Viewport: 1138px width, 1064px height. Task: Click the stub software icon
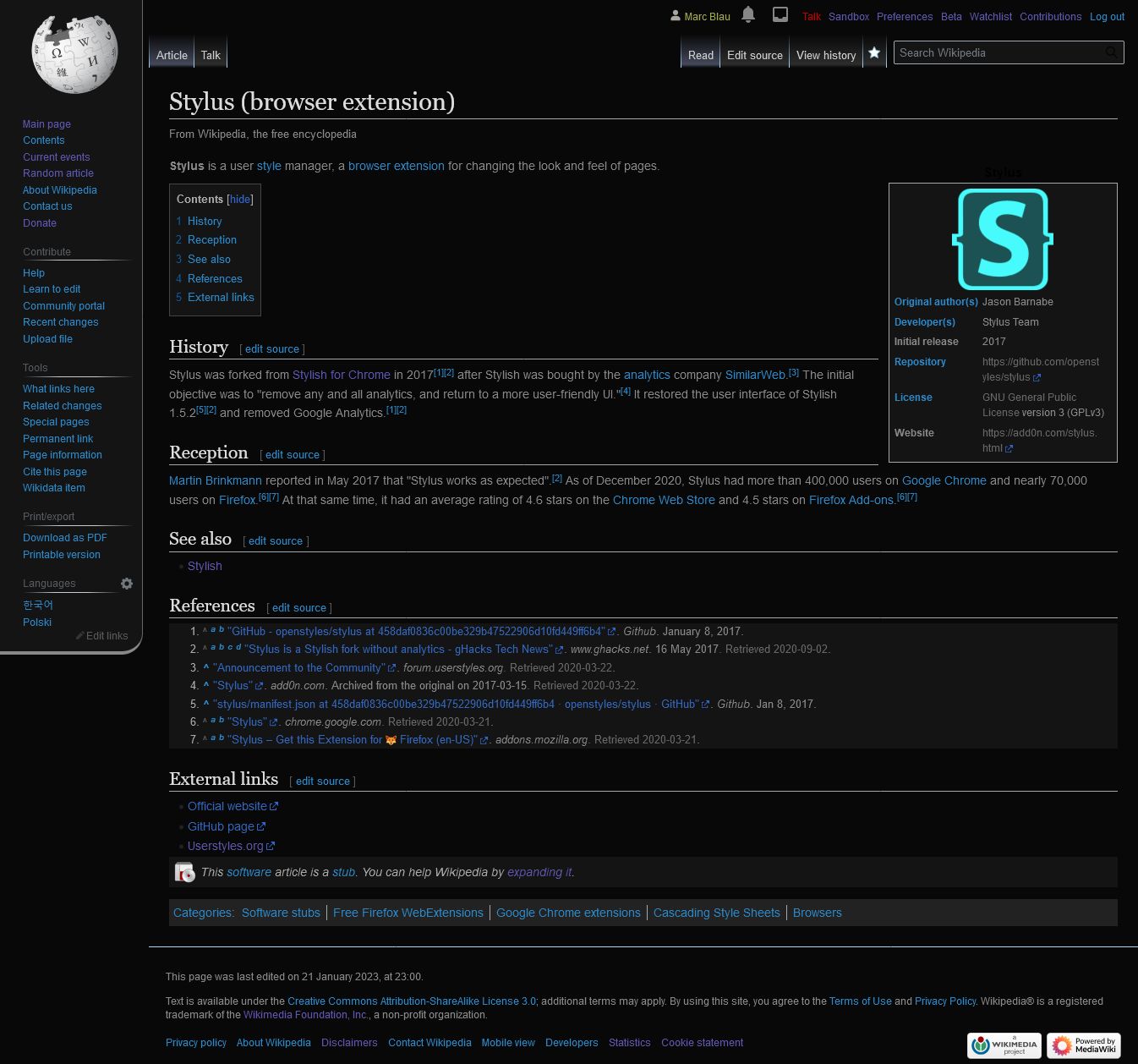(x=184, y=872)
